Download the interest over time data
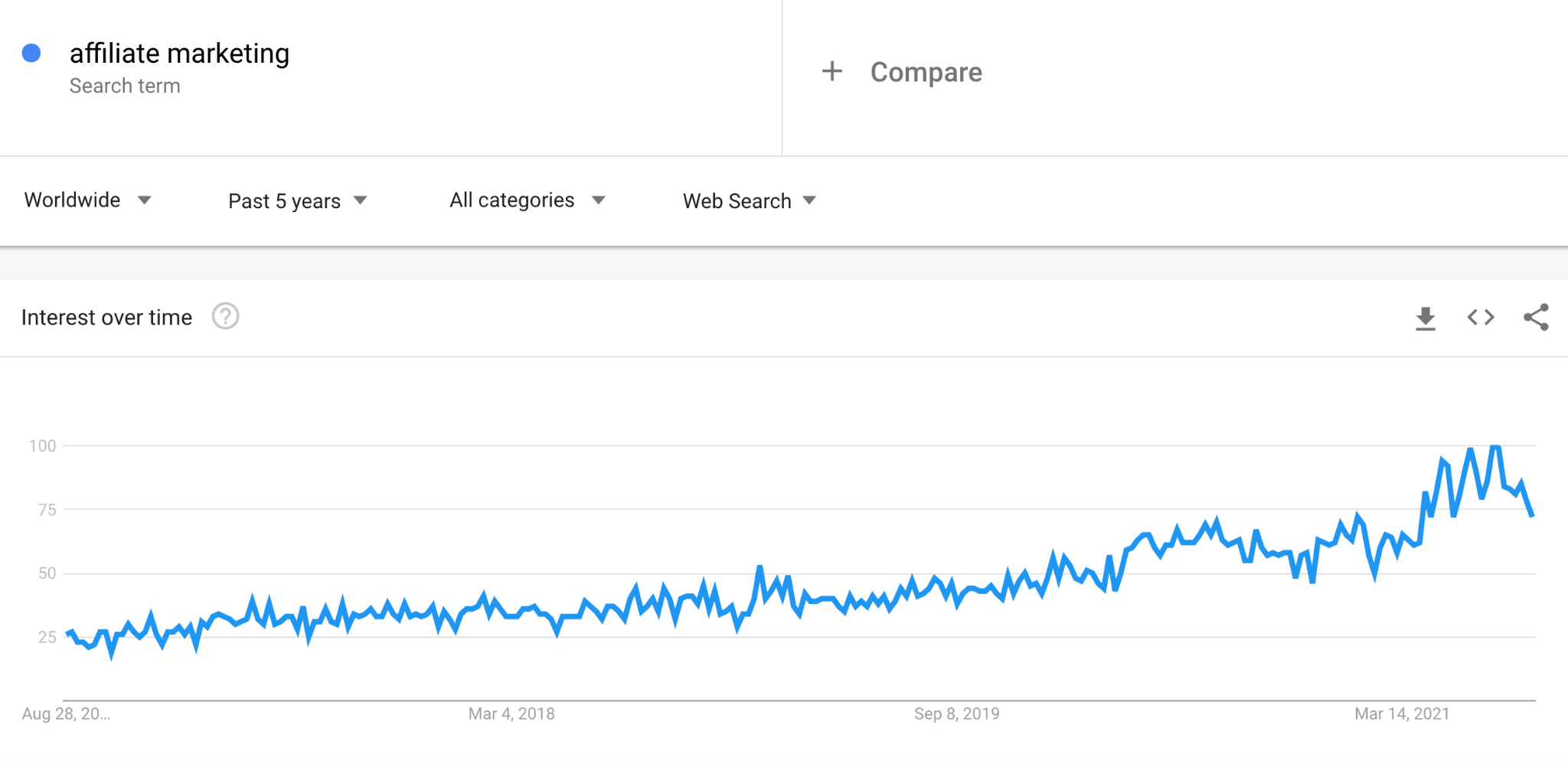This screenshot has width=1568, height=764. [1425, 318]
